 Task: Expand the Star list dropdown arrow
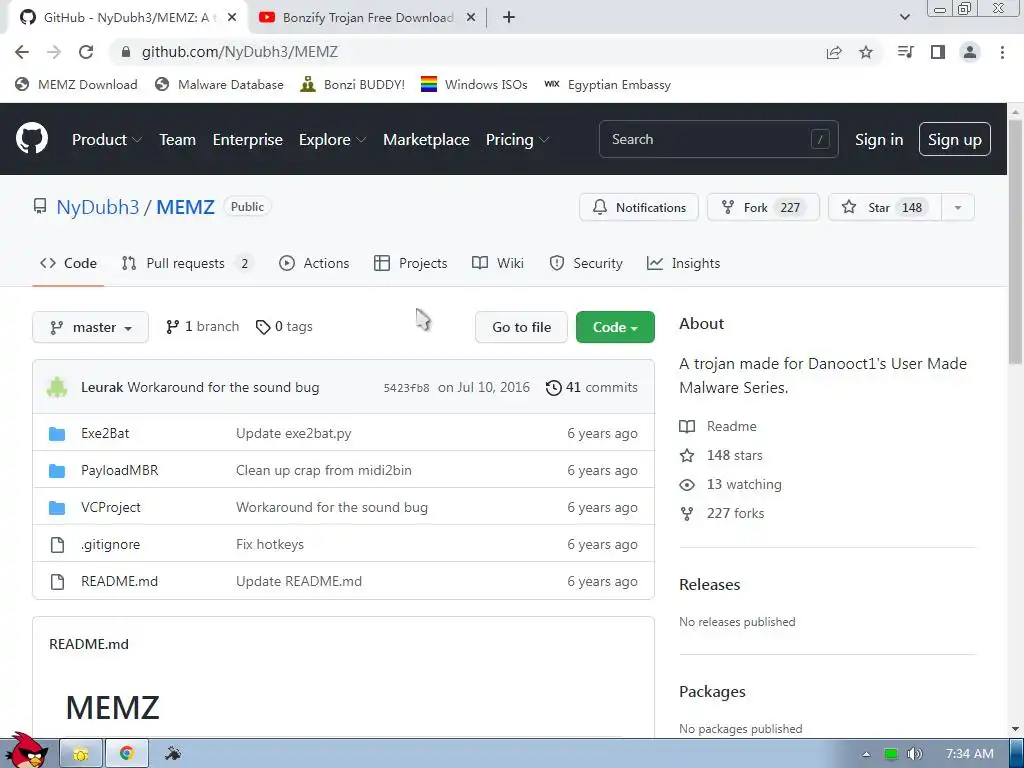click(x=957, y=208)
